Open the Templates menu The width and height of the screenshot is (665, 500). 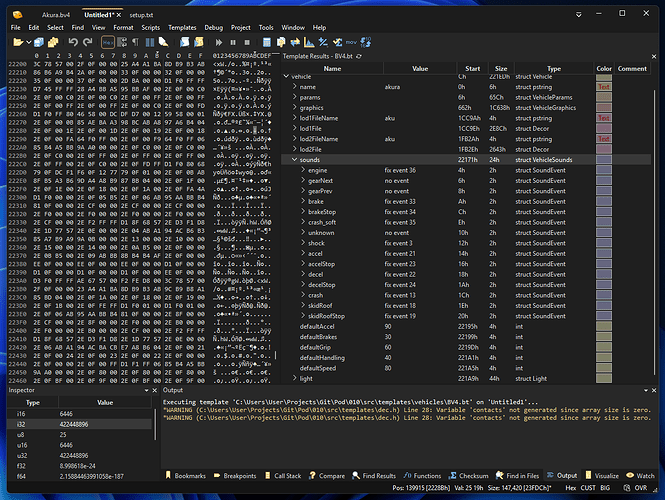coord(181,27)
